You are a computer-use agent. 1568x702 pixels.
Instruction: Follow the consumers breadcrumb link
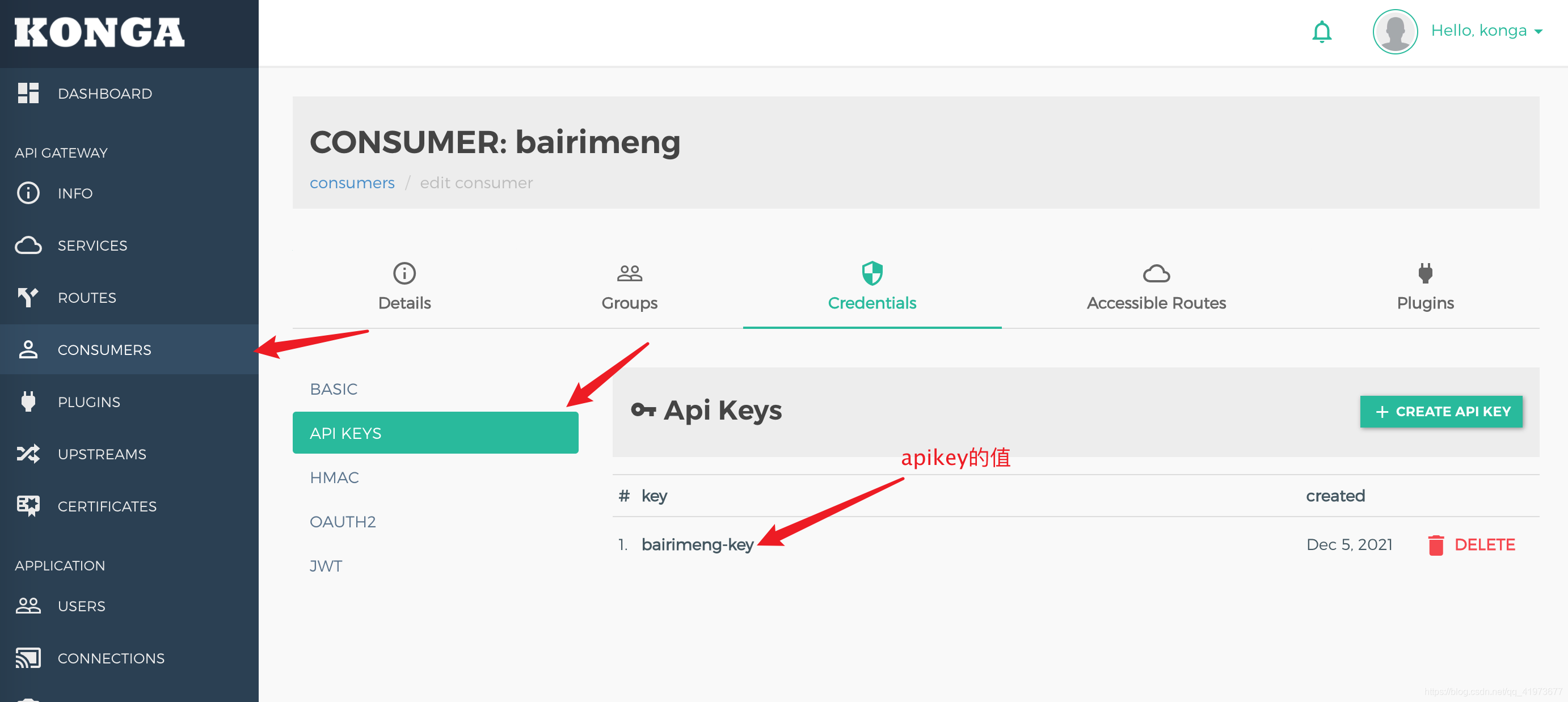[x=352, y=183]
